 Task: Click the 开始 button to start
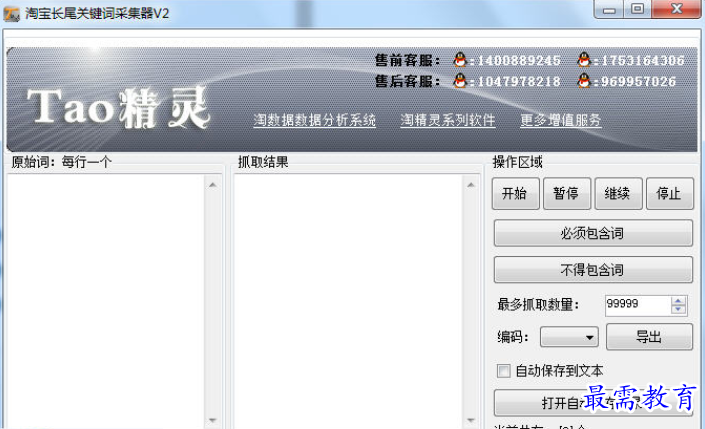[x=515, y=193]
